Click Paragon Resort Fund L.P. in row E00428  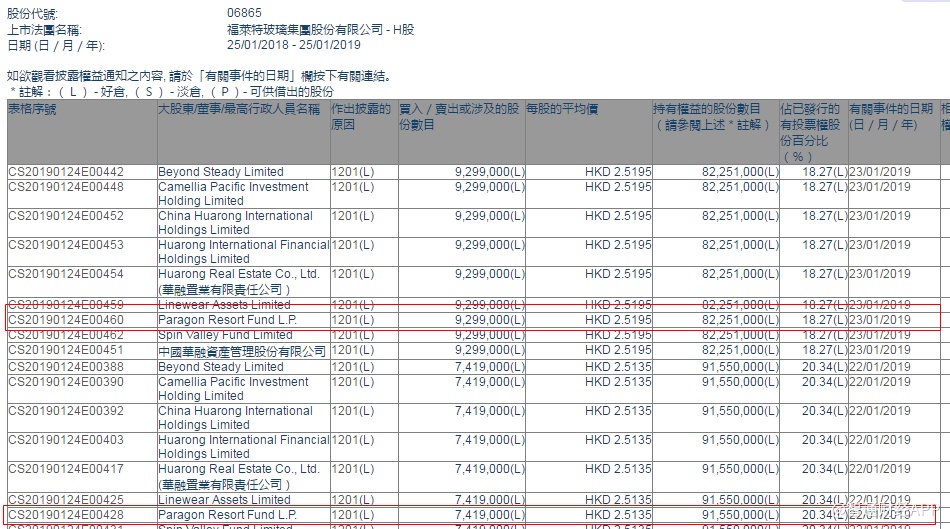pos(227,515)
